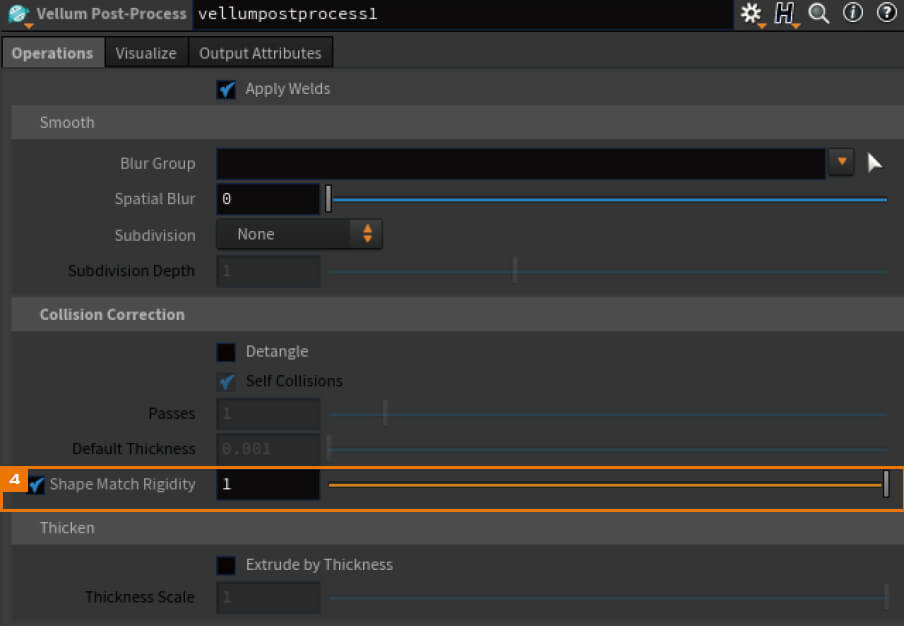Click the question mark help icon
Viewport: 904px width, 626px height.
(x=887, y=13)
